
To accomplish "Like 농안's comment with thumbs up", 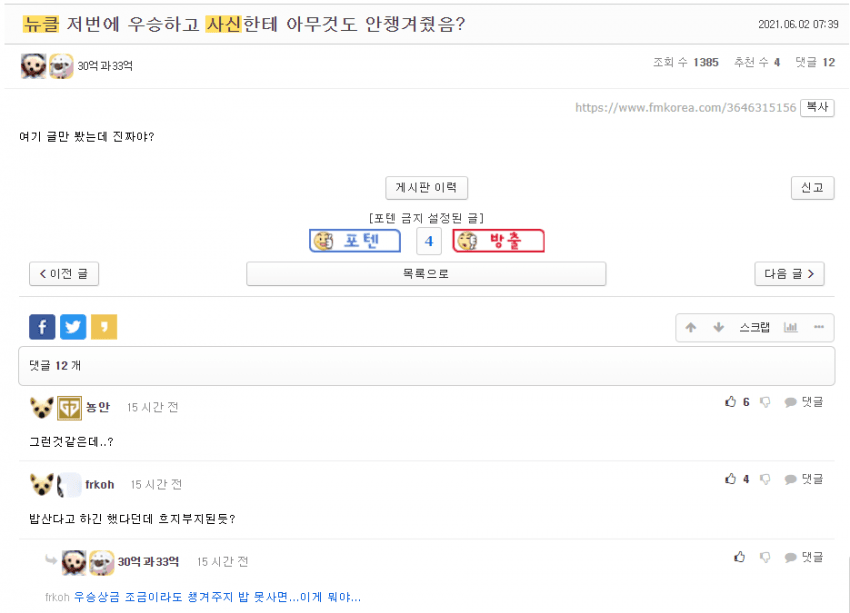I will (x=731, y=402).
